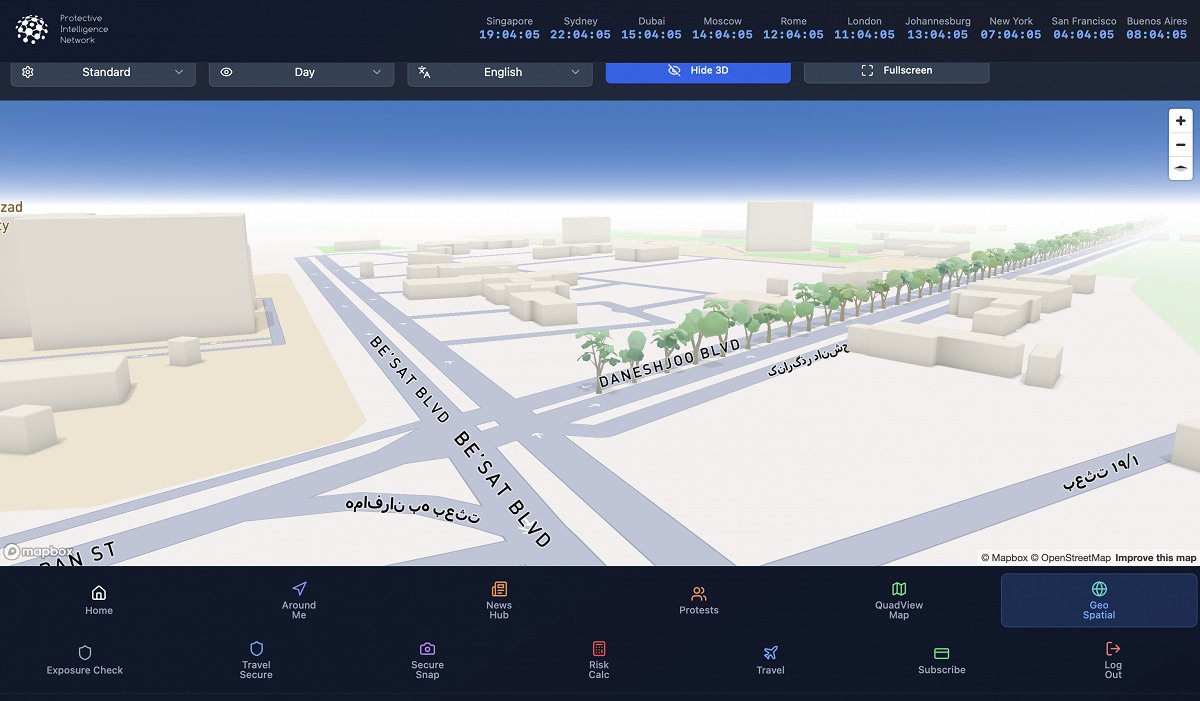The width and height of the screenshot is (1200, 701).
Task: Click the Improve this map link
Action: click(x=1155, y=558)
